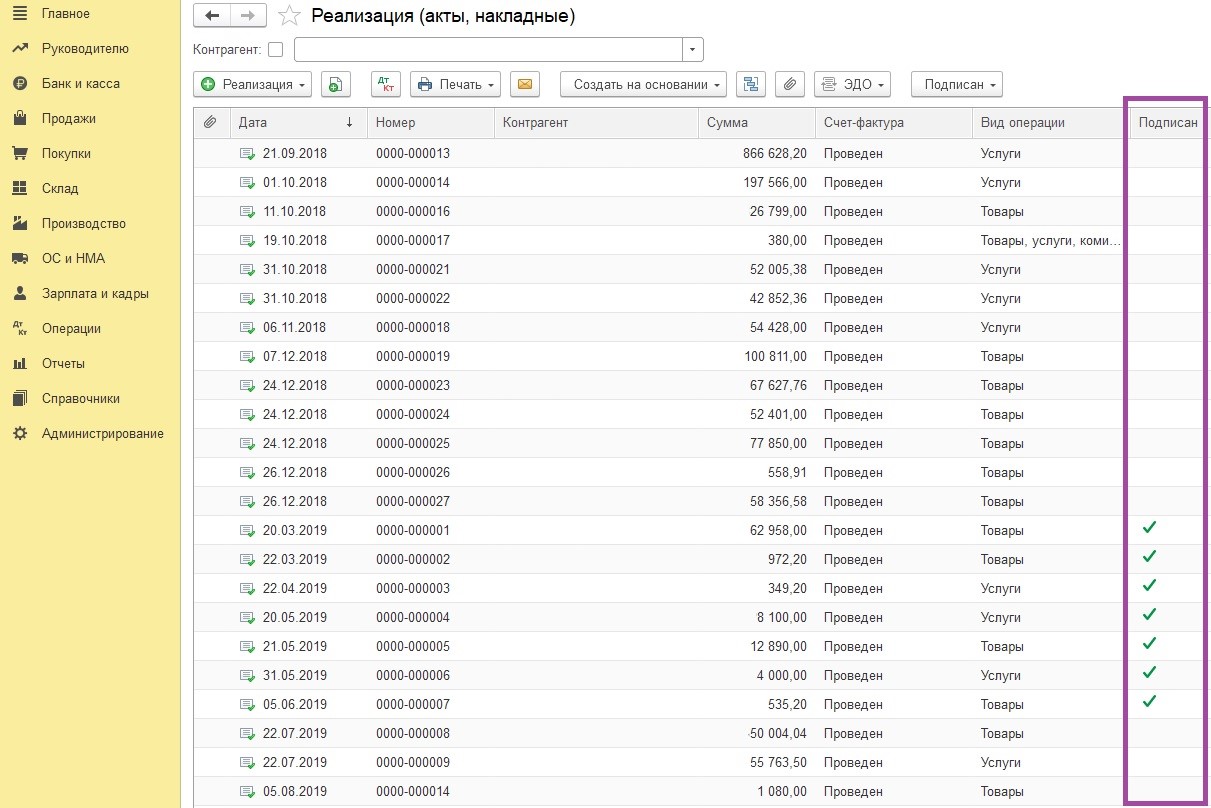Click document icon in row 05.08.2019

click(247, 792)
